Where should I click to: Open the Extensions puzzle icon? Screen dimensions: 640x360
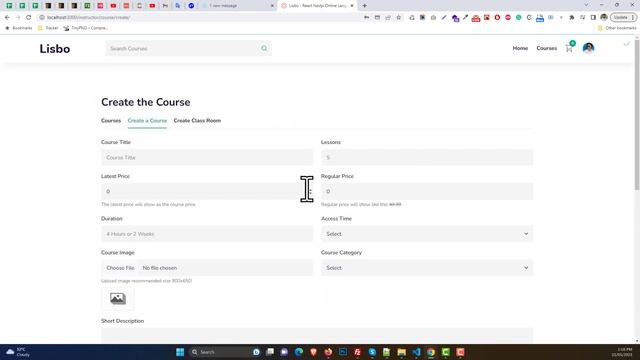tap(571, 18)
